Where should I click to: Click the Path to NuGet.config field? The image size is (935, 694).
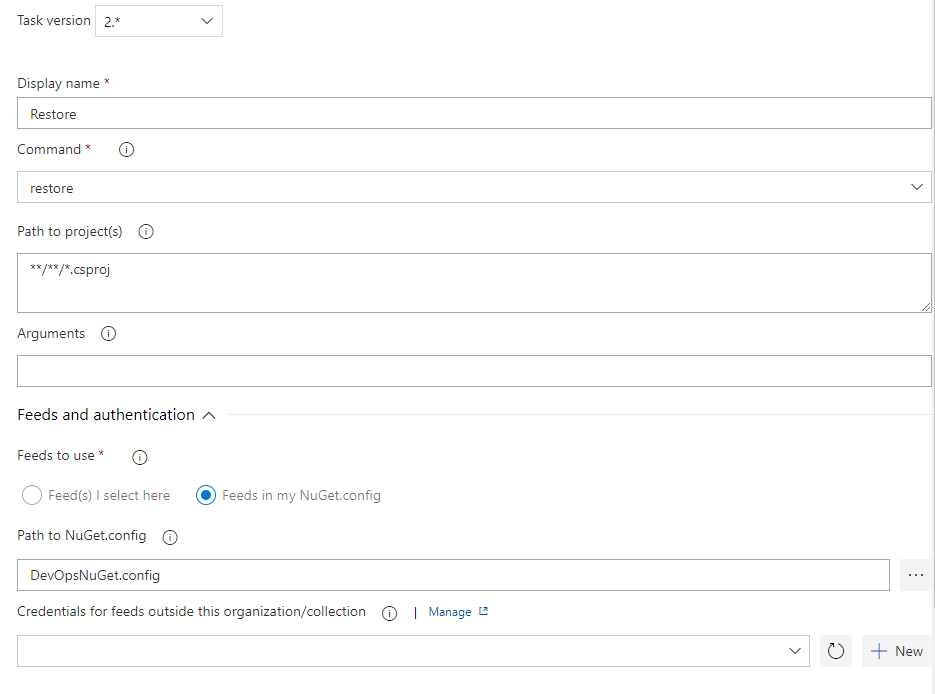click(453, 575)
